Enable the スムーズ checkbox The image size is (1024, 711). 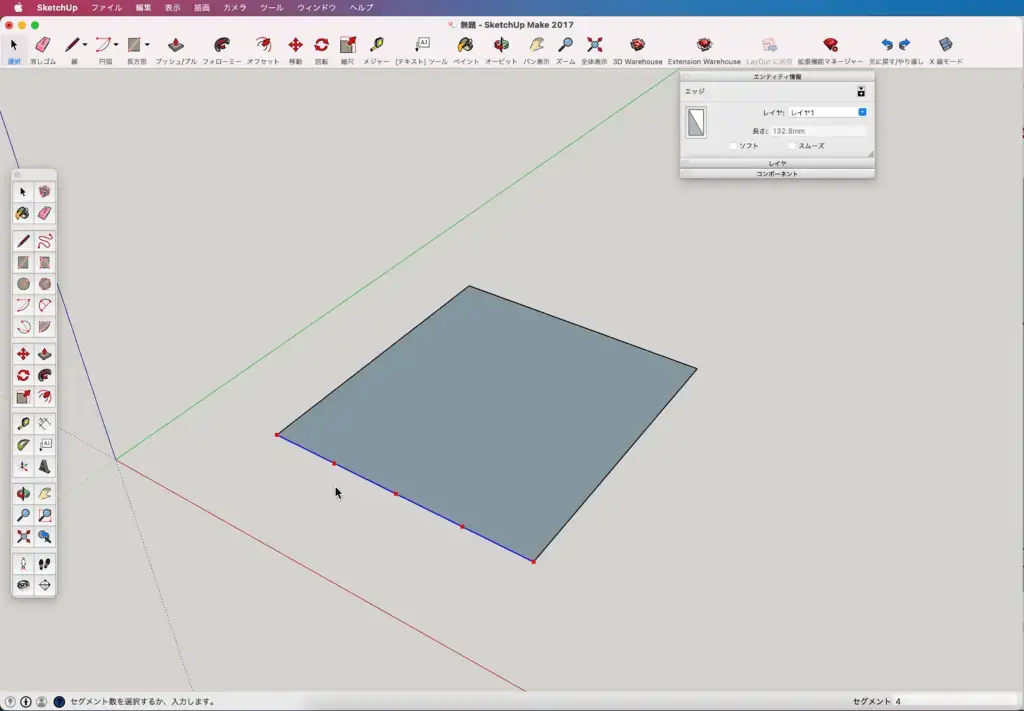pos(792,146)
